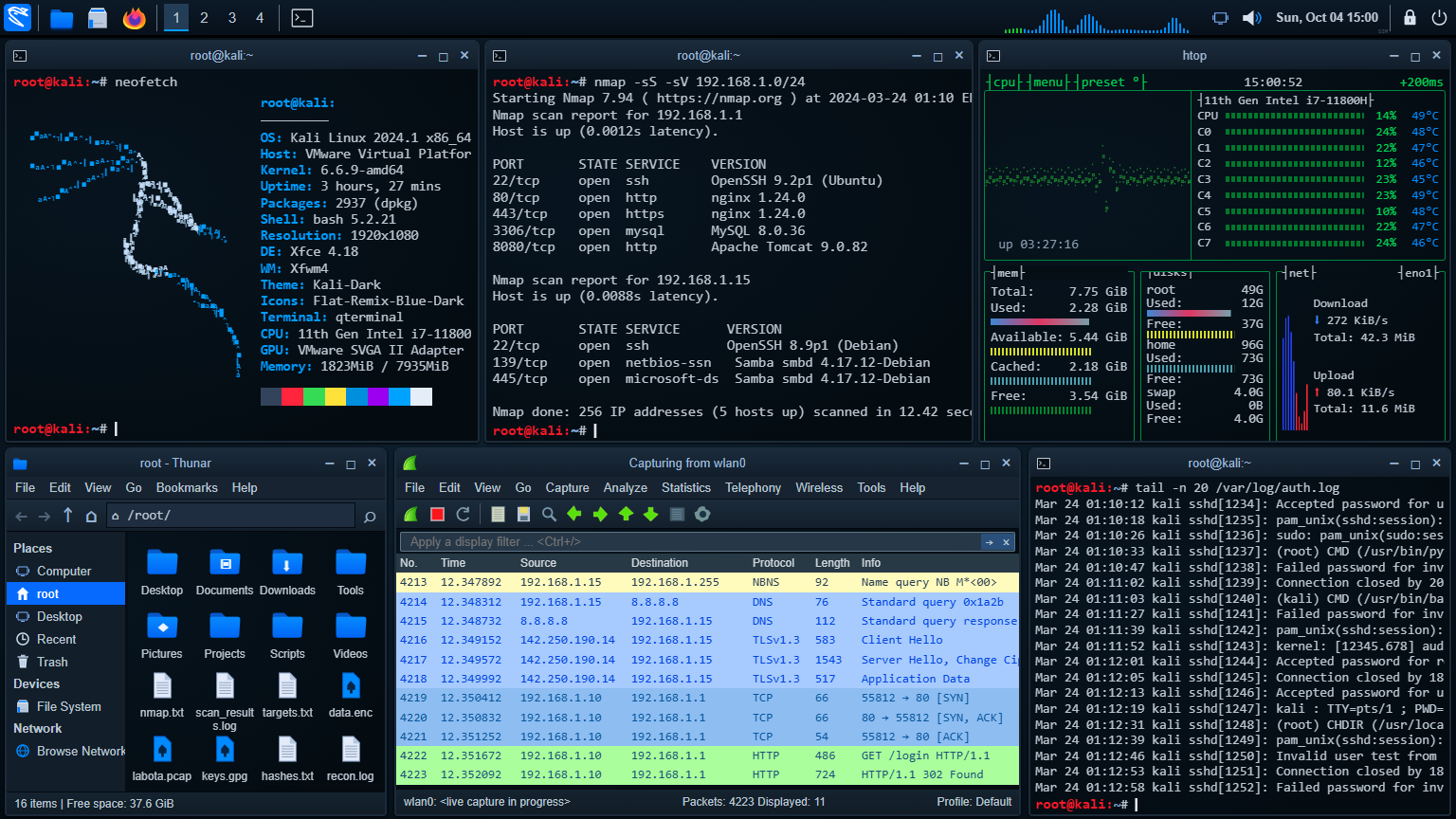Jump to first packet with the green up arrow
The image size is (1456, 819).
[x=626, y=514]
